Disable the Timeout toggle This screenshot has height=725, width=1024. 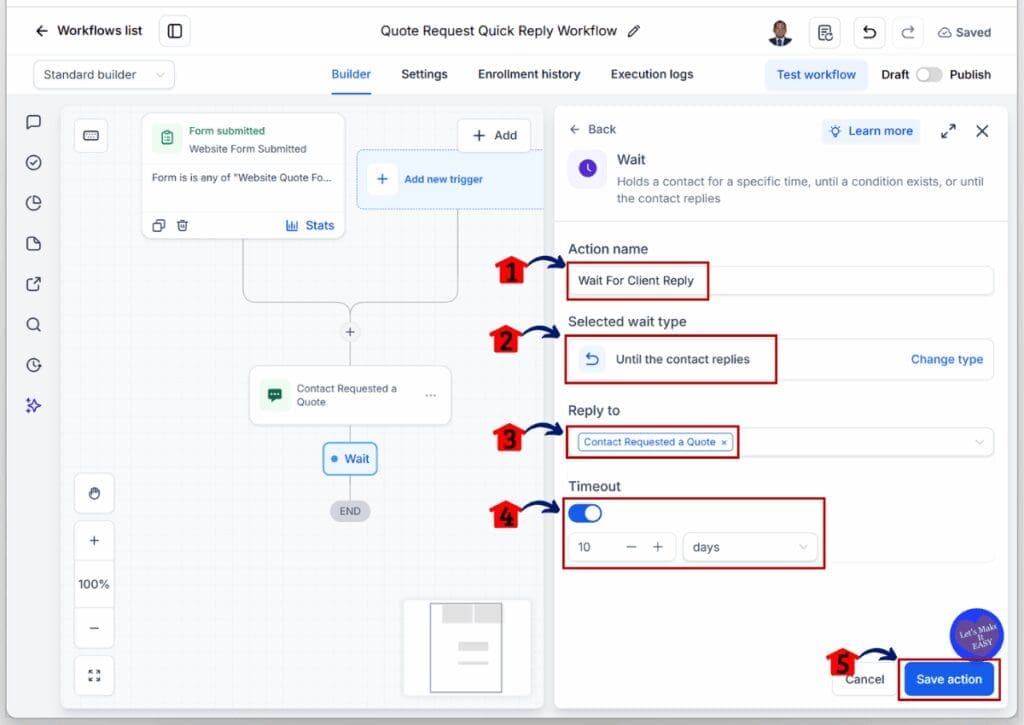(584, 513)
